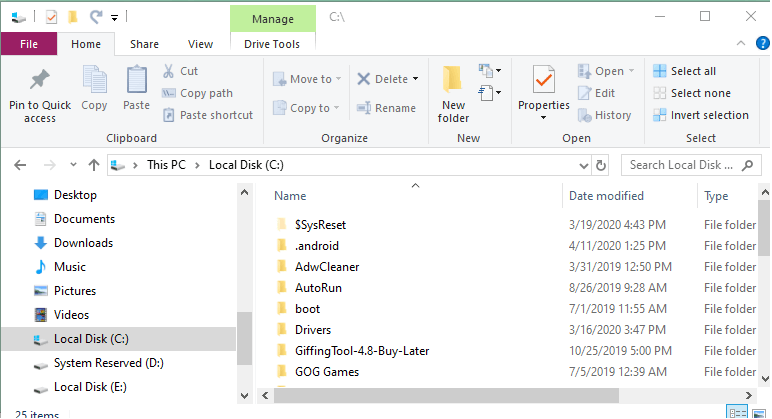This screenshot has height=419, width=772.
Task: Click quick access New folder icon in title bar
Action: [73, 17]
